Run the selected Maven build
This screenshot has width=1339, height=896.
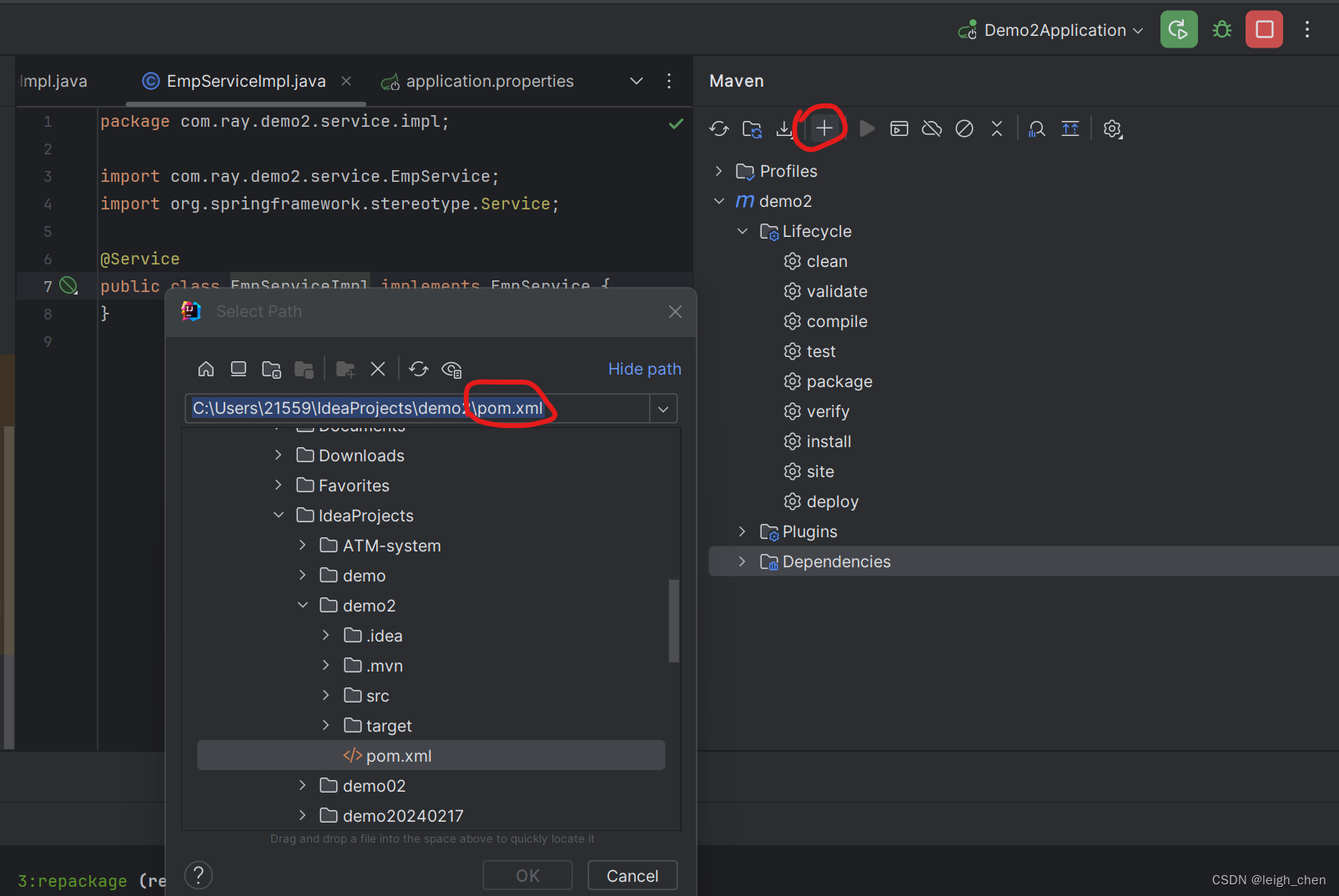pos(867,128)
